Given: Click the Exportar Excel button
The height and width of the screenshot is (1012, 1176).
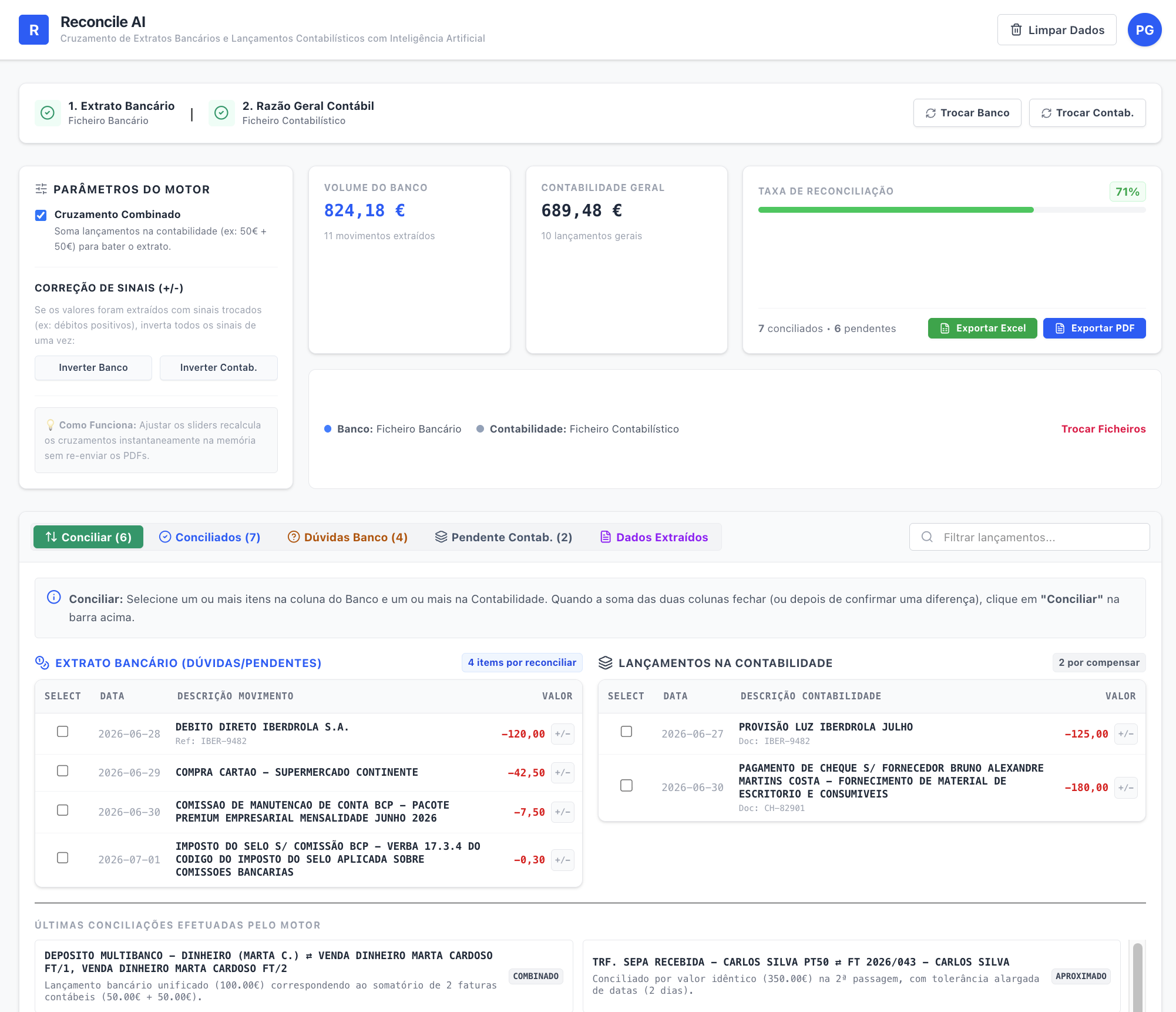Looking at the screenshot, I should pyautogui.click(x=982, y=329).
